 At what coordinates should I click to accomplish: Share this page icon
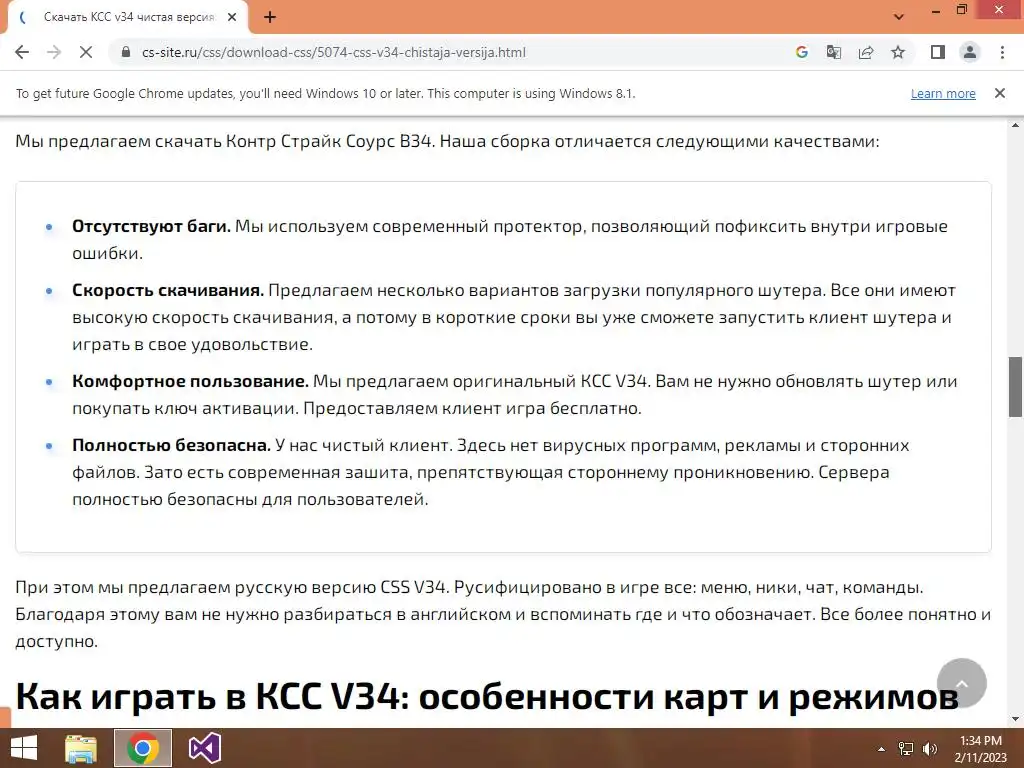(866, 52)
